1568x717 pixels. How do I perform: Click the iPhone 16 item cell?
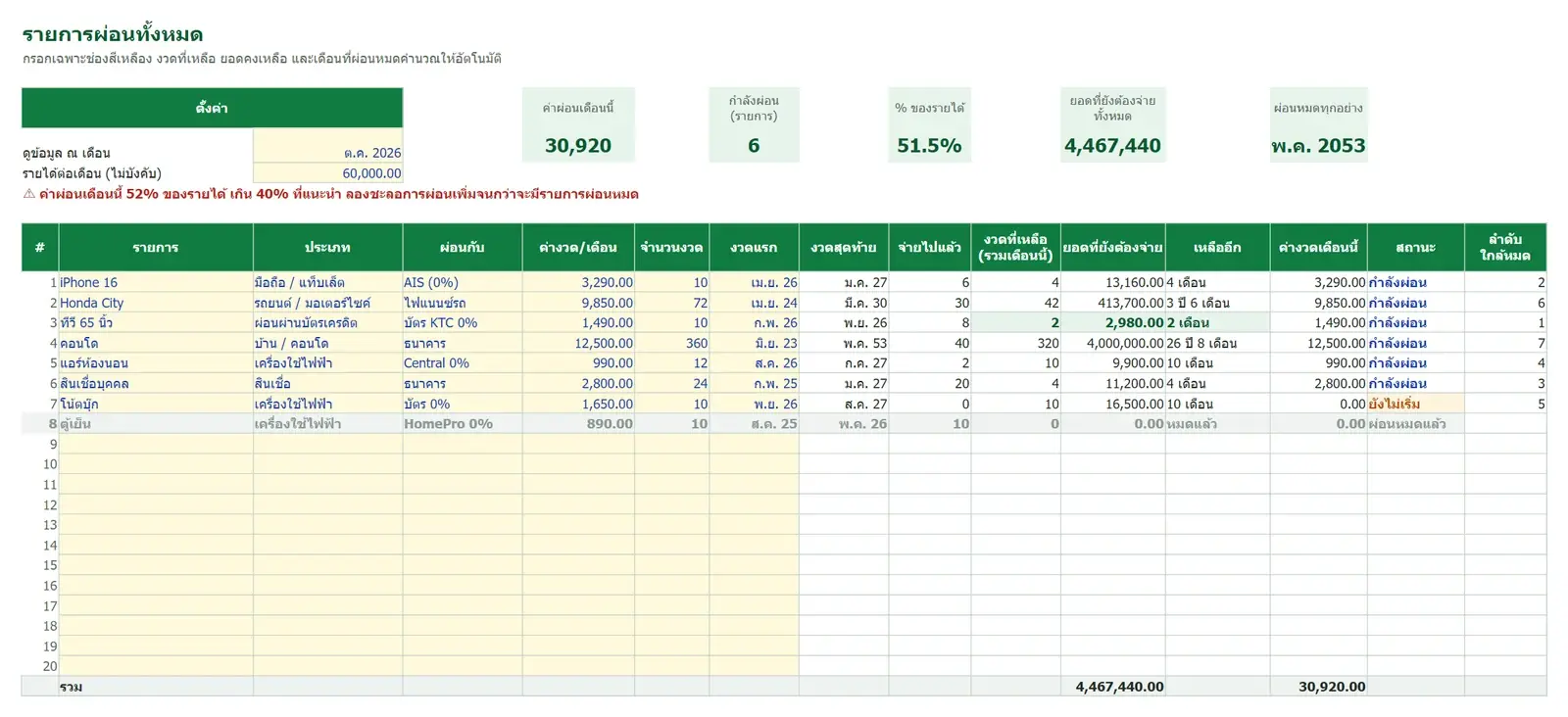pyautogui.click(x=156, y=282)
